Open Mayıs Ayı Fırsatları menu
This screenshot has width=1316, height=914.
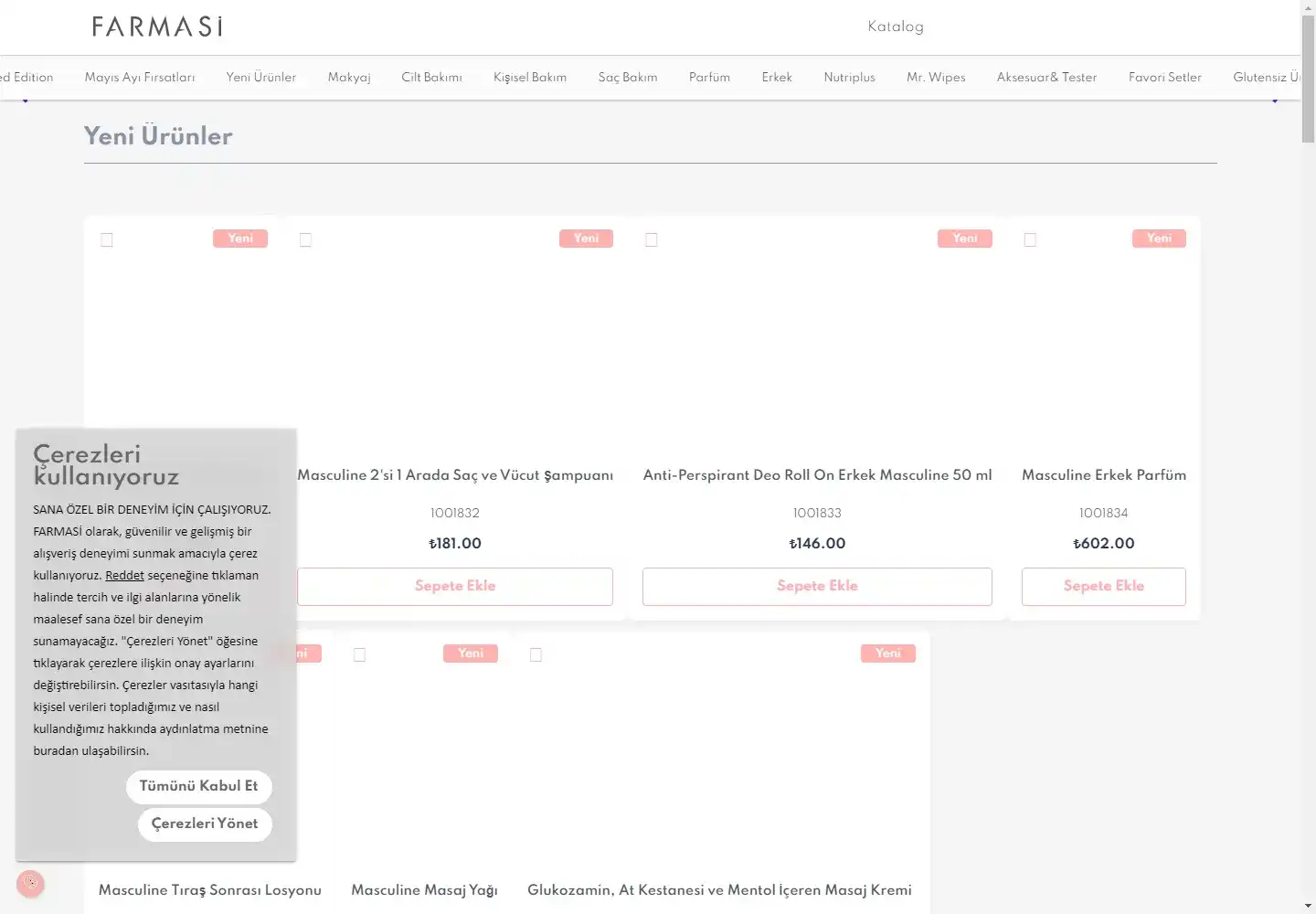(x=140, y=77)
